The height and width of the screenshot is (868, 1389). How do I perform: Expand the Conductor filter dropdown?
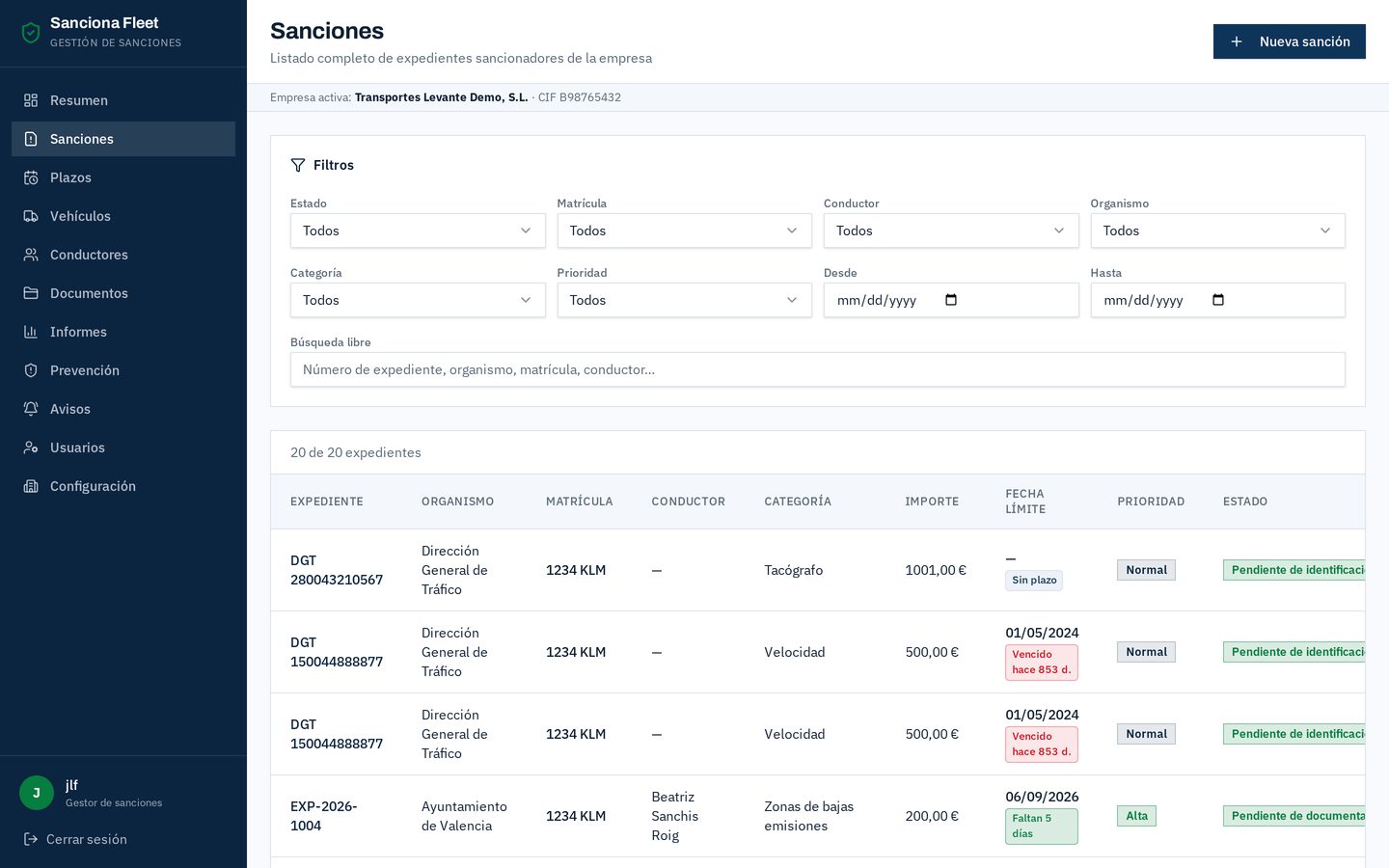click(951, 231)
